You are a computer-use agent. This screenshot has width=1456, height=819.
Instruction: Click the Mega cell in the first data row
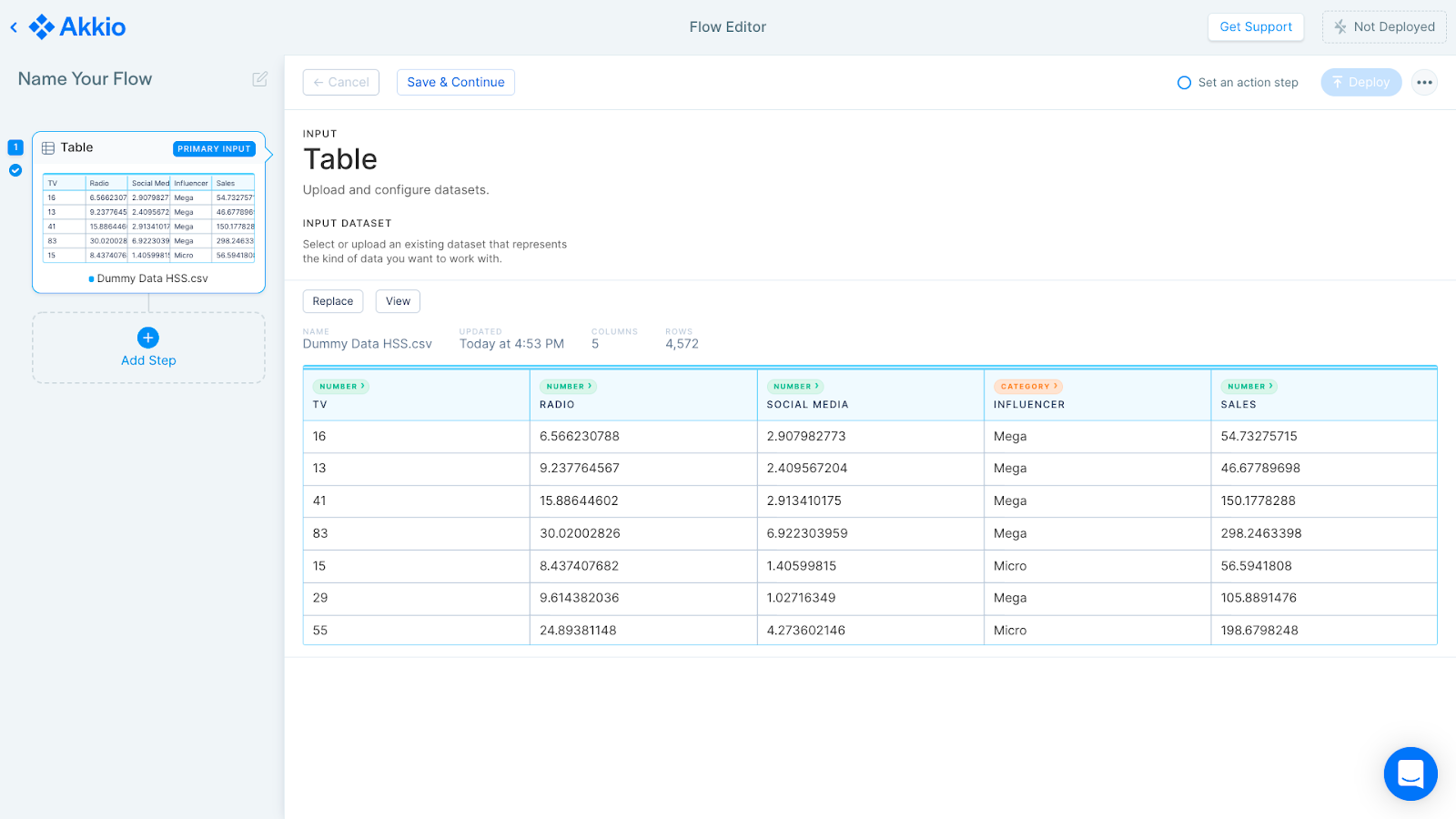pyautogui.click(x=1010, y=436)
